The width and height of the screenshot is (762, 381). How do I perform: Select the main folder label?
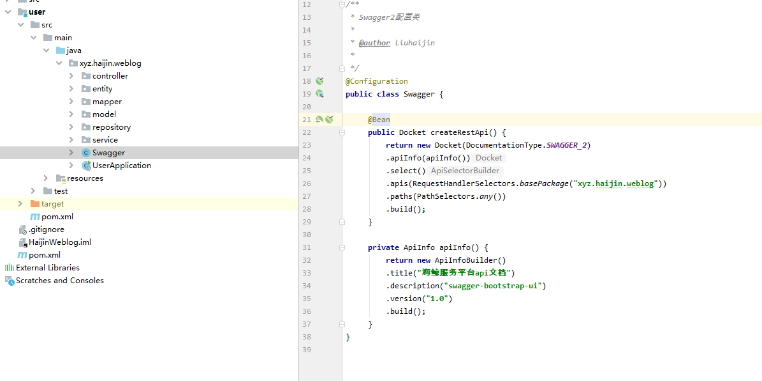click(63, 37)
